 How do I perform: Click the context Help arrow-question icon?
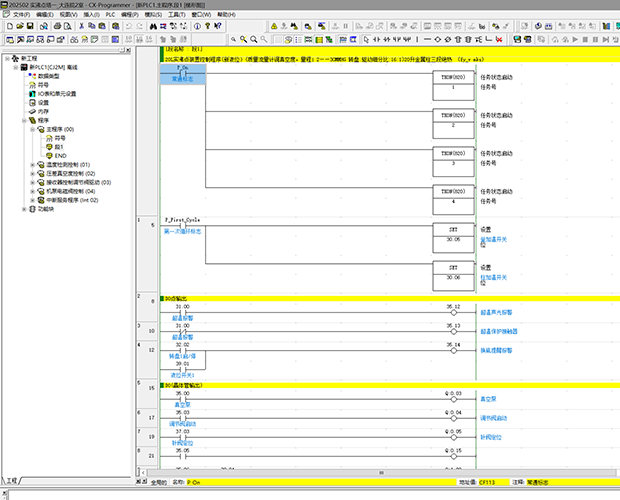tap(217, 26)
